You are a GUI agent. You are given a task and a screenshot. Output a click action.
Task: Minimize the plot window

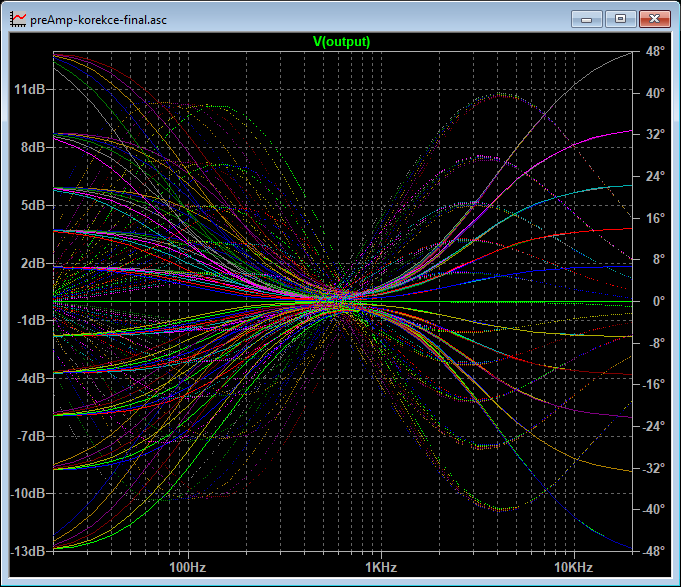[x=586, y=19]
